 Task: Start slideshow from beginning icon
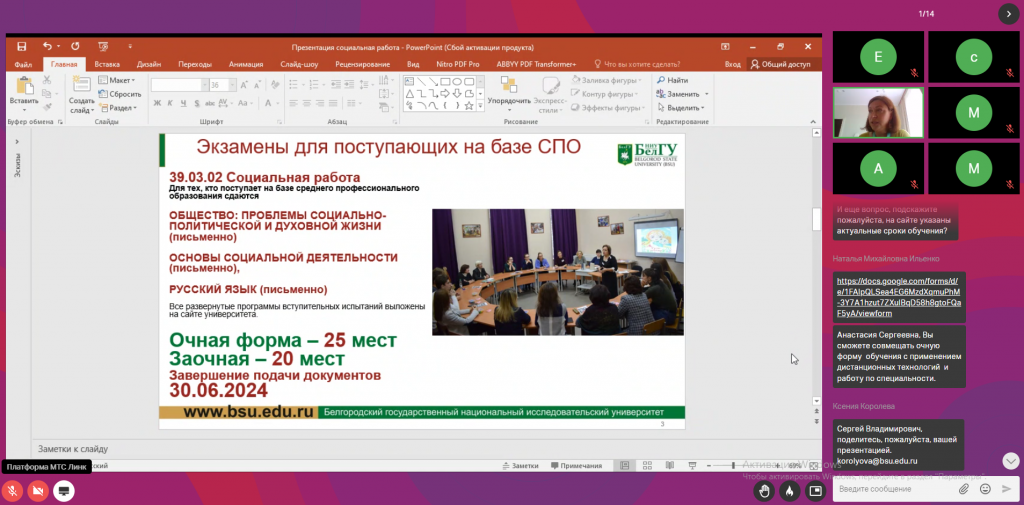[x=103, y=46]
